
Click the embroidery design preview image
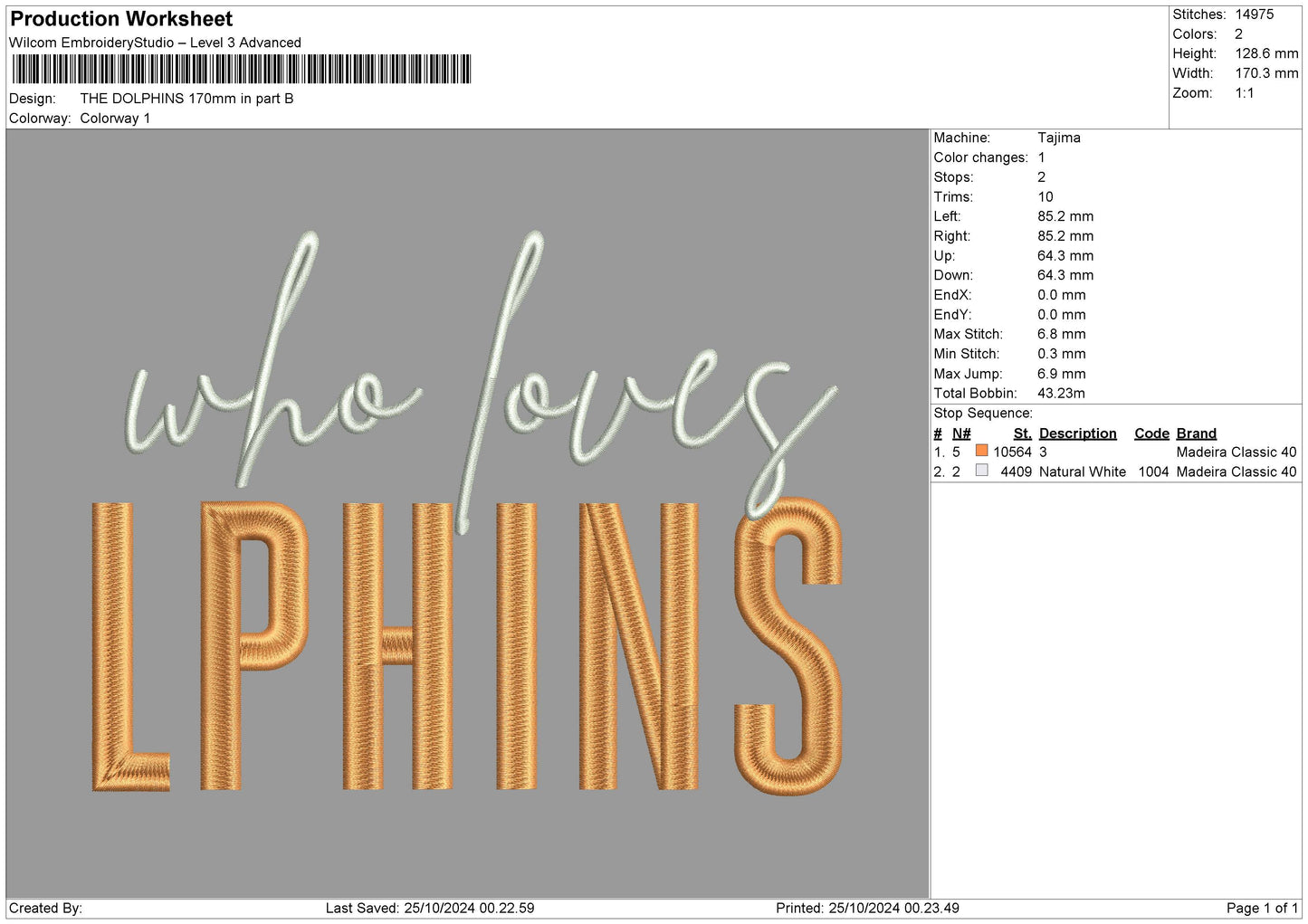pos(468,513)
